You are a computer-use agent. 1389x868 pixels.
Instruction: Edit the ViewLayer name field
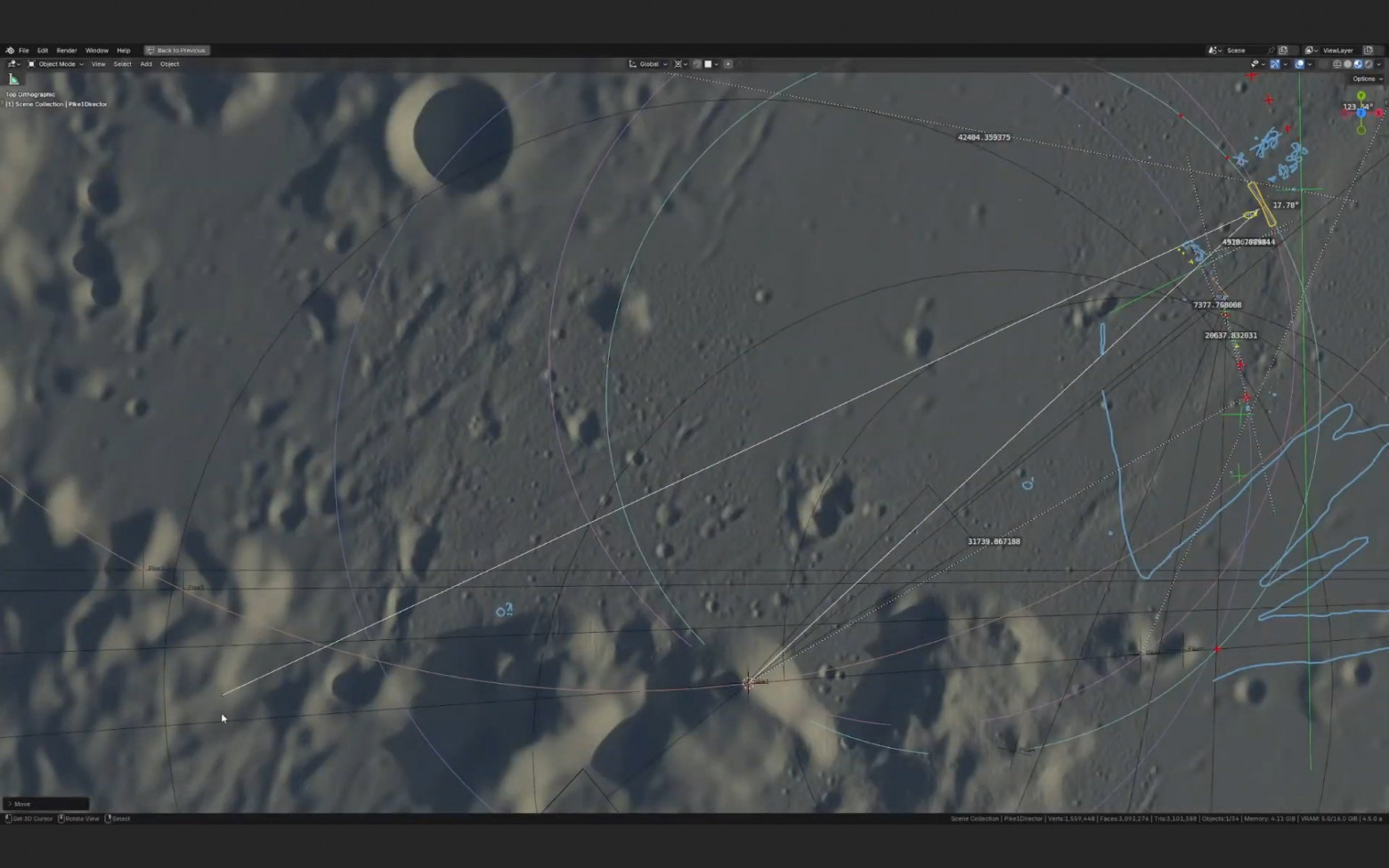(1341, 51)
